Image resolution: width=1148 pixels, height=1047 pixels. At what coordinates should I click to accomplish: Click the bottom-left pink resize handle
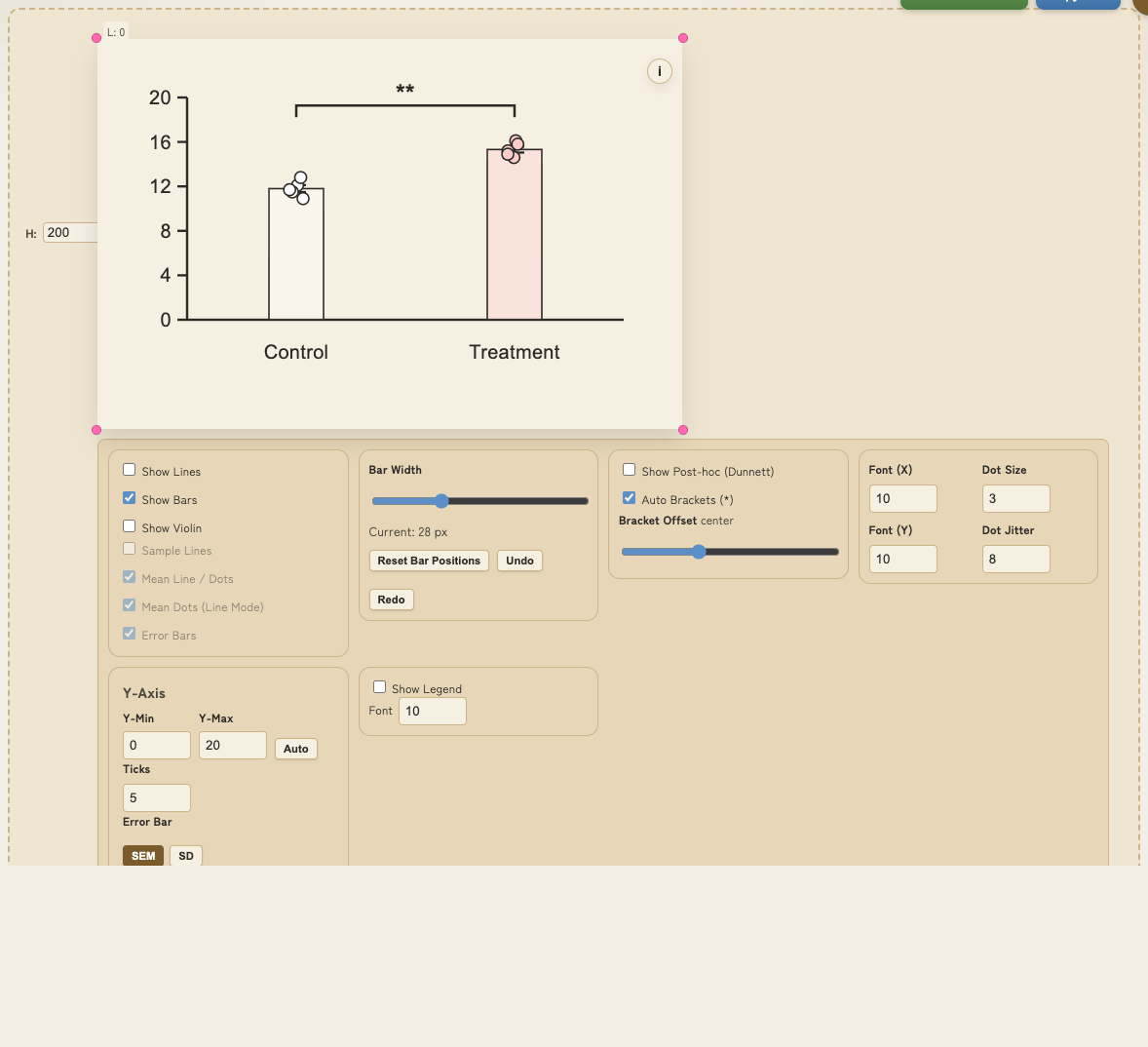96,430
